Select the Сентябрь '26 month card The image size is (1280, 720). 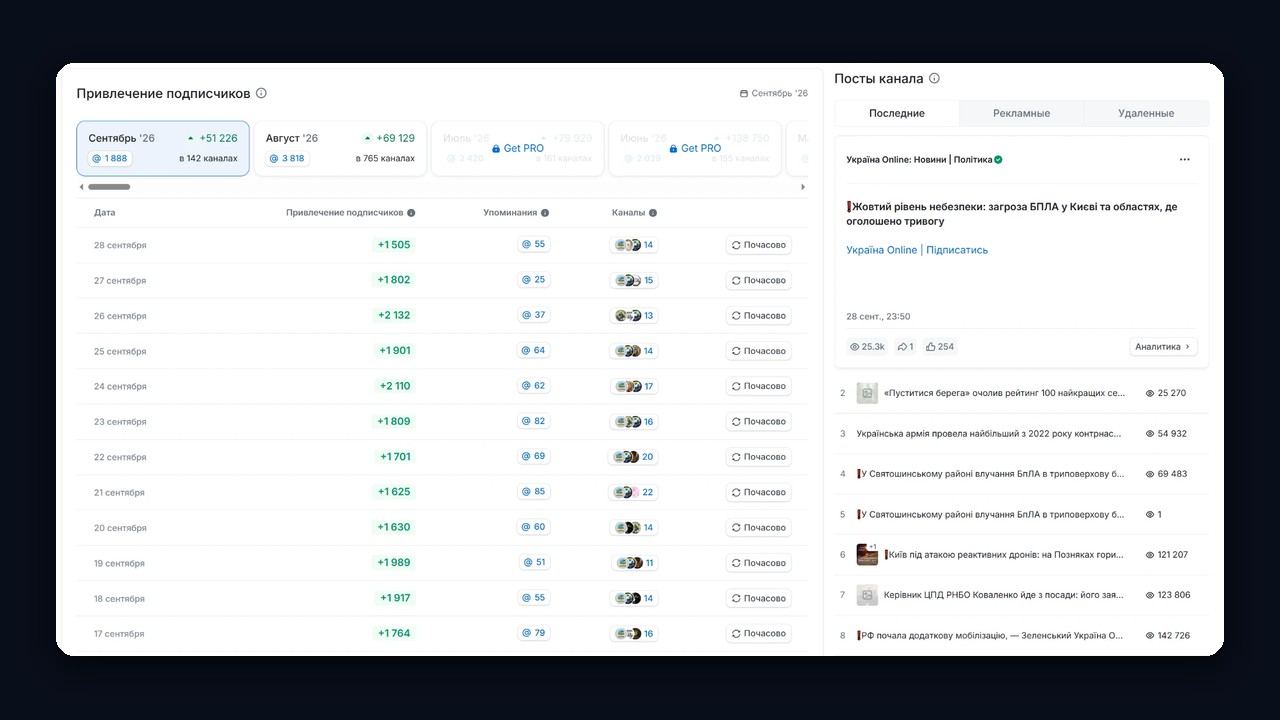(x=163, y=148)
